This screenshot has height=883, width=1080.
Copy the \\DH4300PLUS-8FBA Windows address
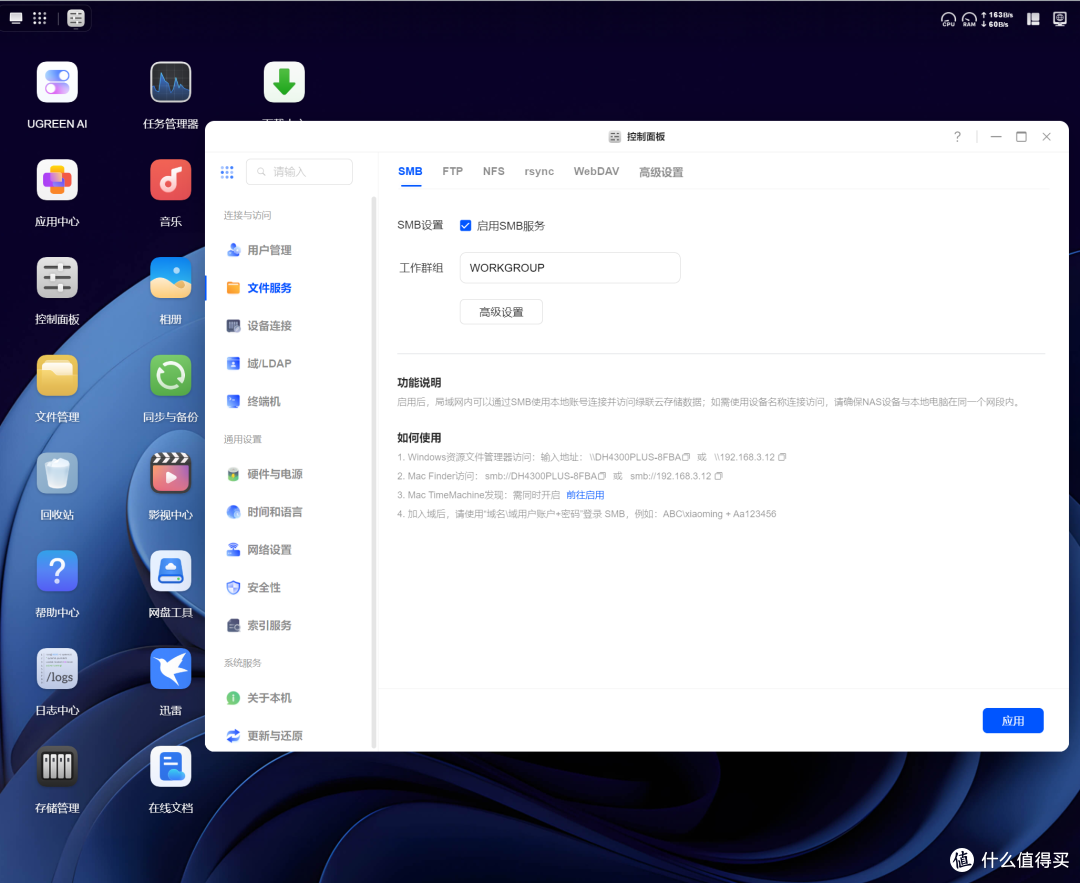pos(686,457)
